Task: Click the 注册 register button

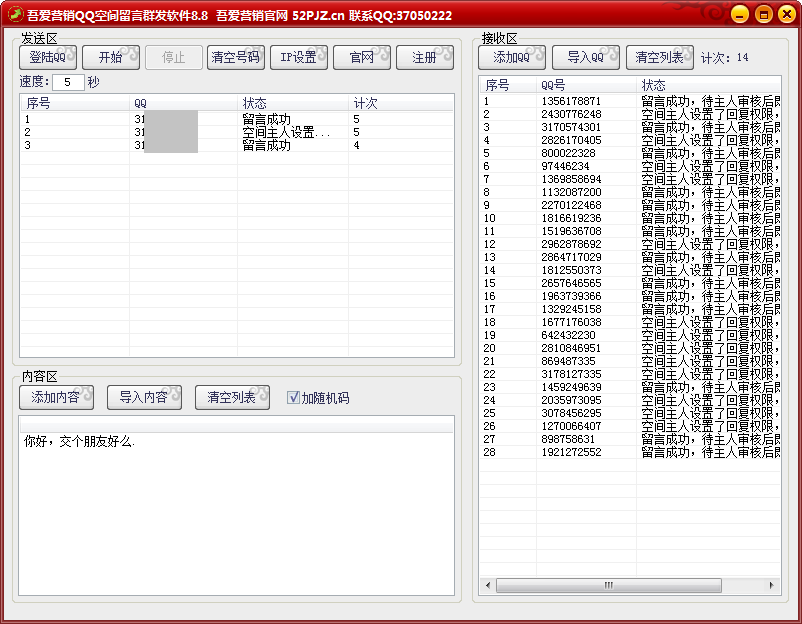Action: click(424, 57)
